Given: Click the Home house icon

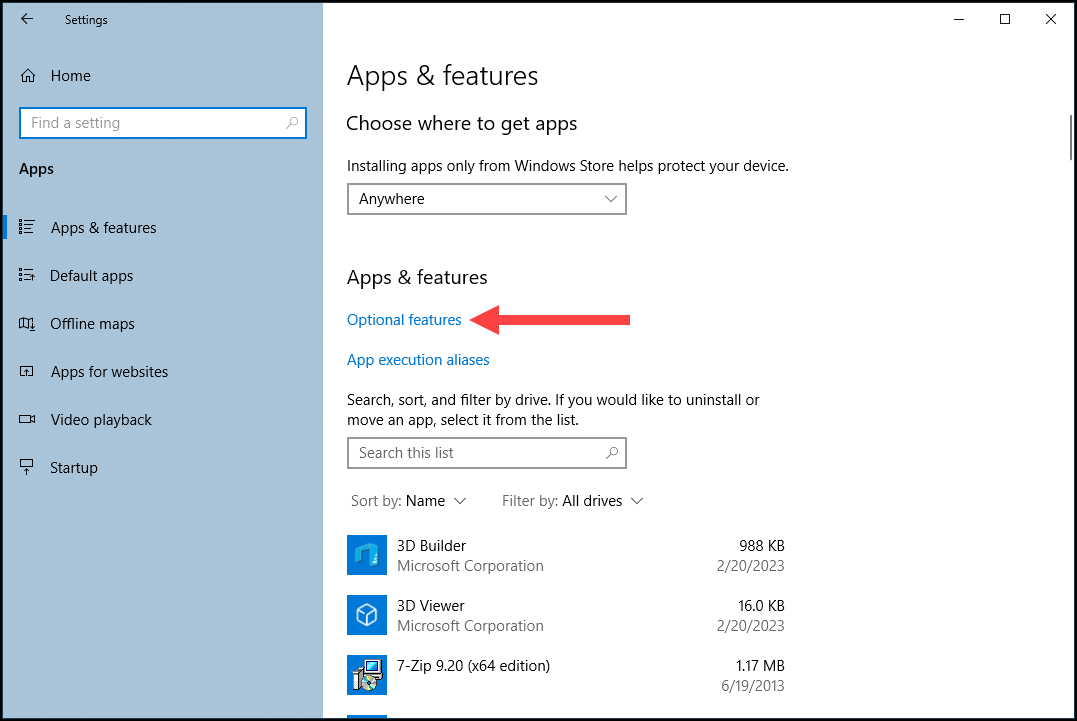Looking at the screenshot, I should [27, 76].
